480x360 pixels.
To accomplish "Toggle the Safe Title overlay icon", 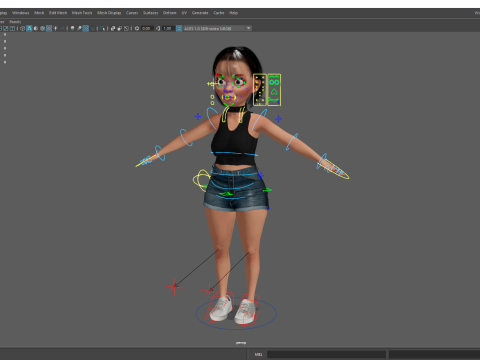I will pyautogui.click(x=12, y=28).
